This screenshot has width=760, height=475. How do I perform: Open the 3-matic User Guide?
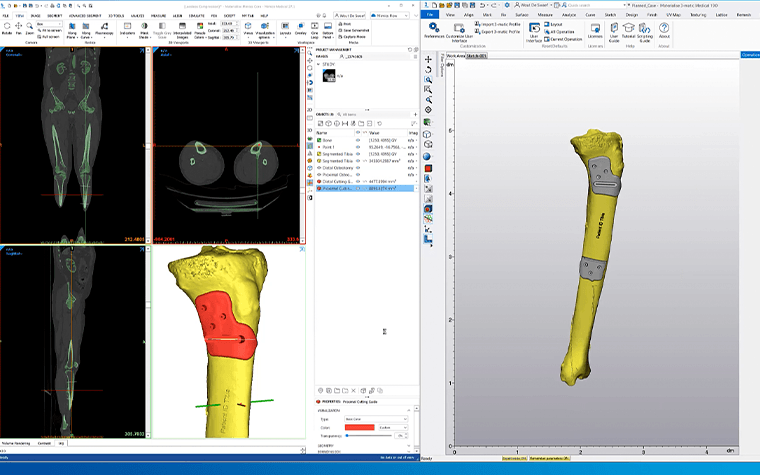point(614,32)
